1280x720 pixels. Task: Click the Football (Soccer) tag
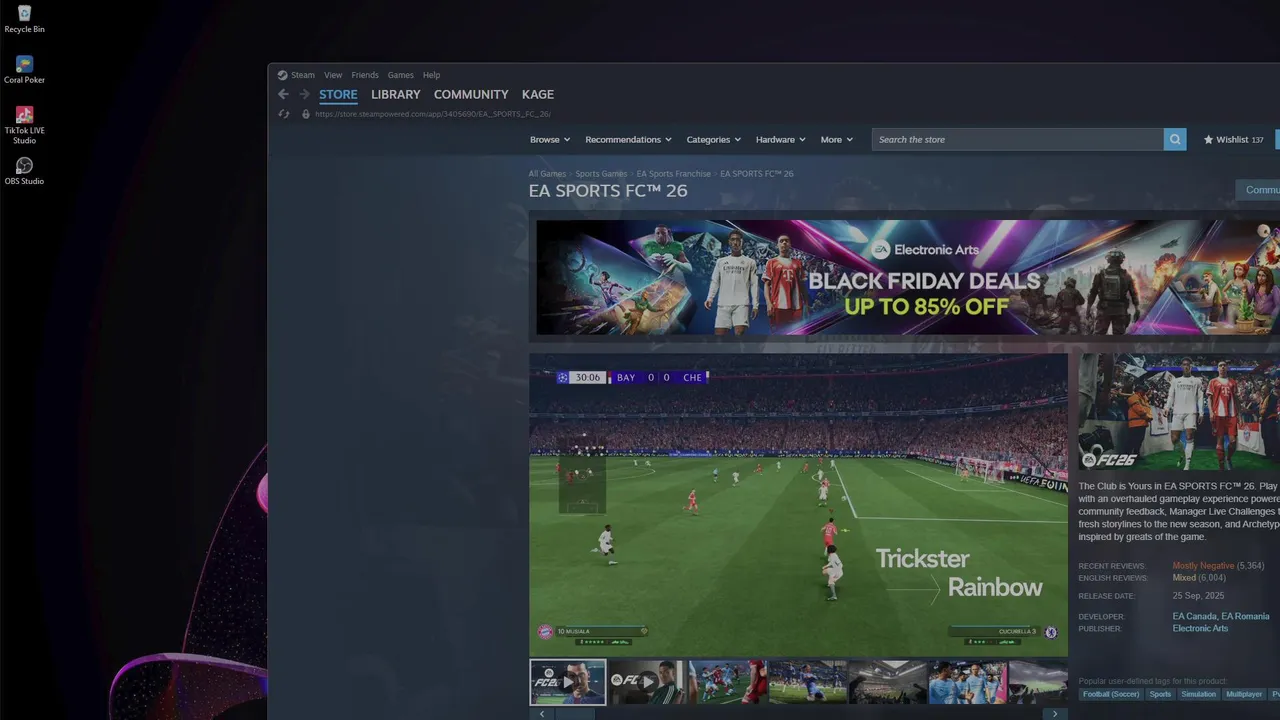(1111, 694)
